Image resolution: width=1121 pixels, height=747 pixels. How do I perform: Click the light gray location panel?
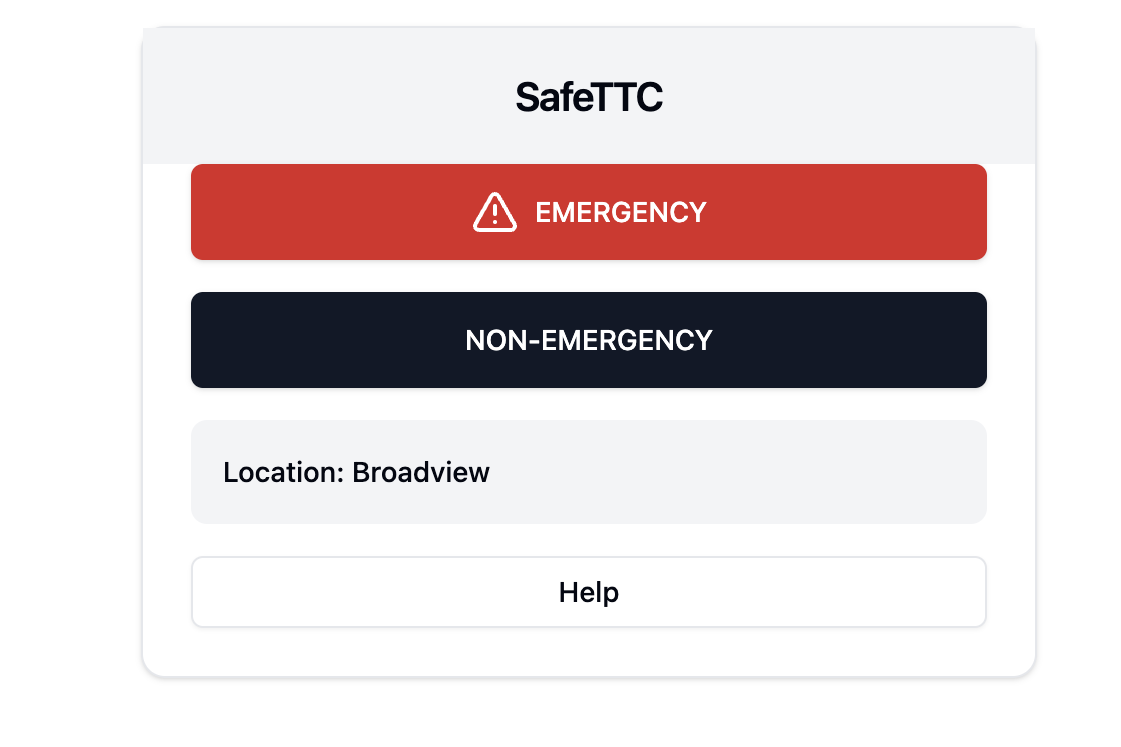coord(588,472)
